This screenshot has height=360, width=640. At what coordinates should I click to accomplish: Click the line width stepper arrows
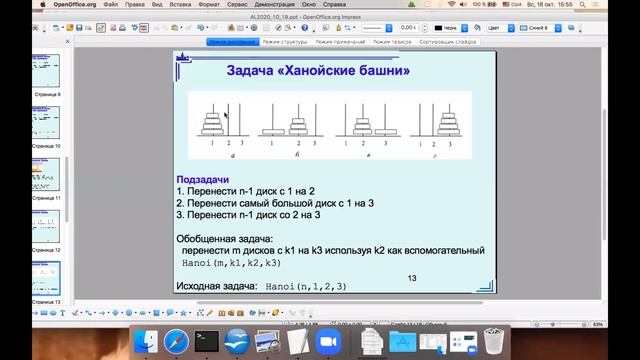coord(424,28)
